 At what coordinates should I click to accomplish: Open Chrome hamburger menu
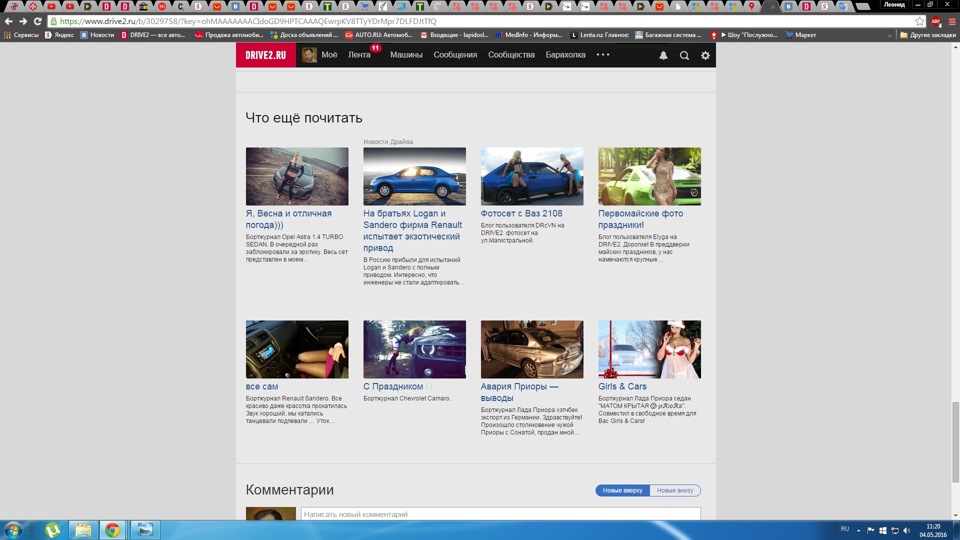[x=951, y=21]
